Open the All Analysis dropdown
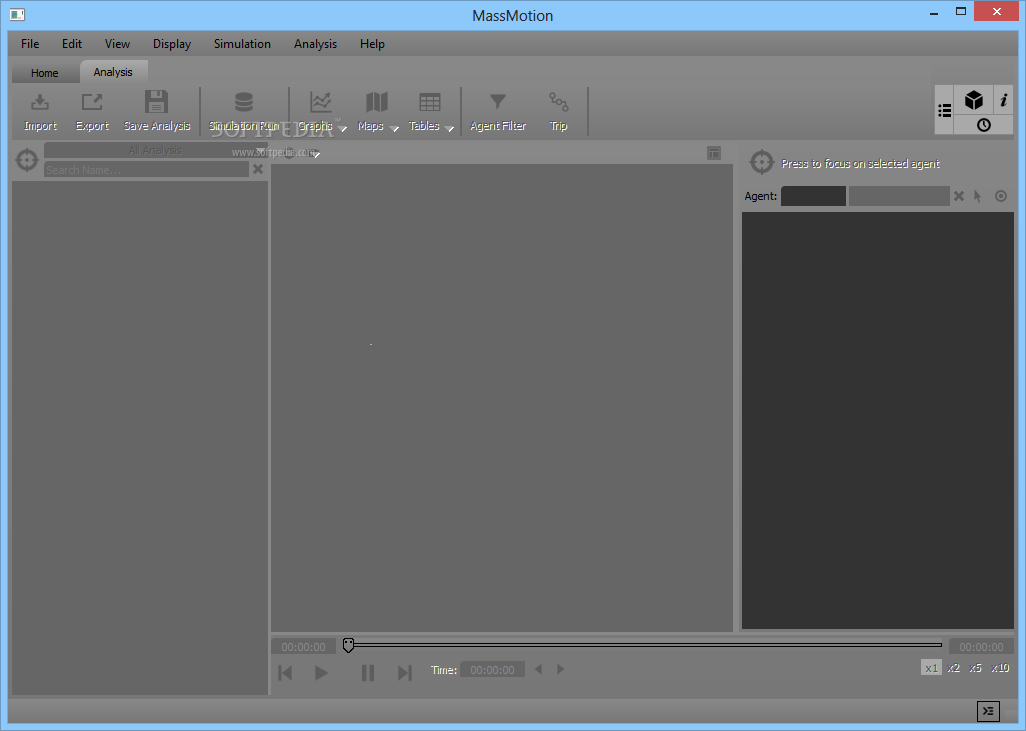 coord(156,150)
